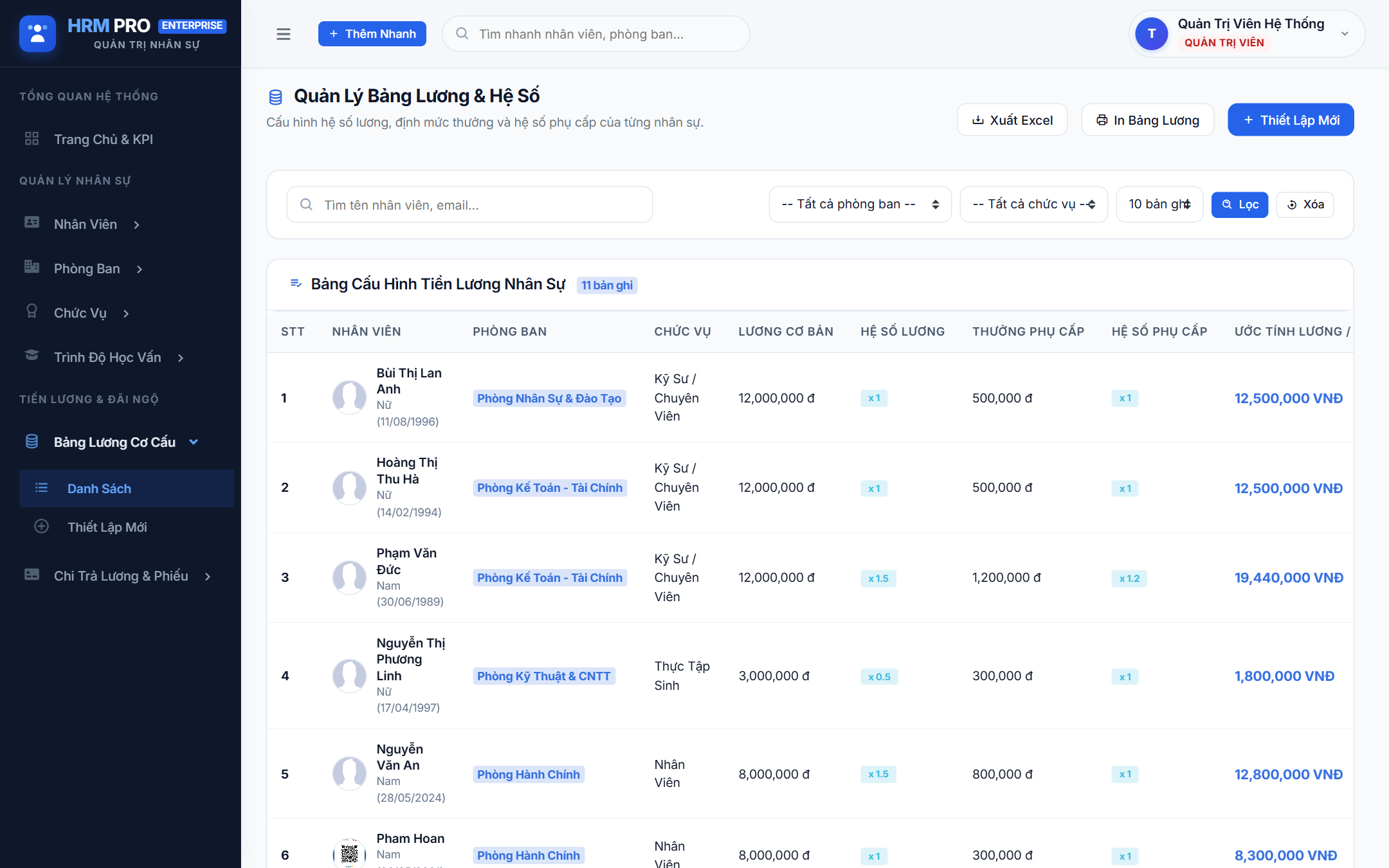Open the 10 bản ghi page-size dropdown
The height and width of the screenshot is (868, 1389).
[x=1159, y=204]
